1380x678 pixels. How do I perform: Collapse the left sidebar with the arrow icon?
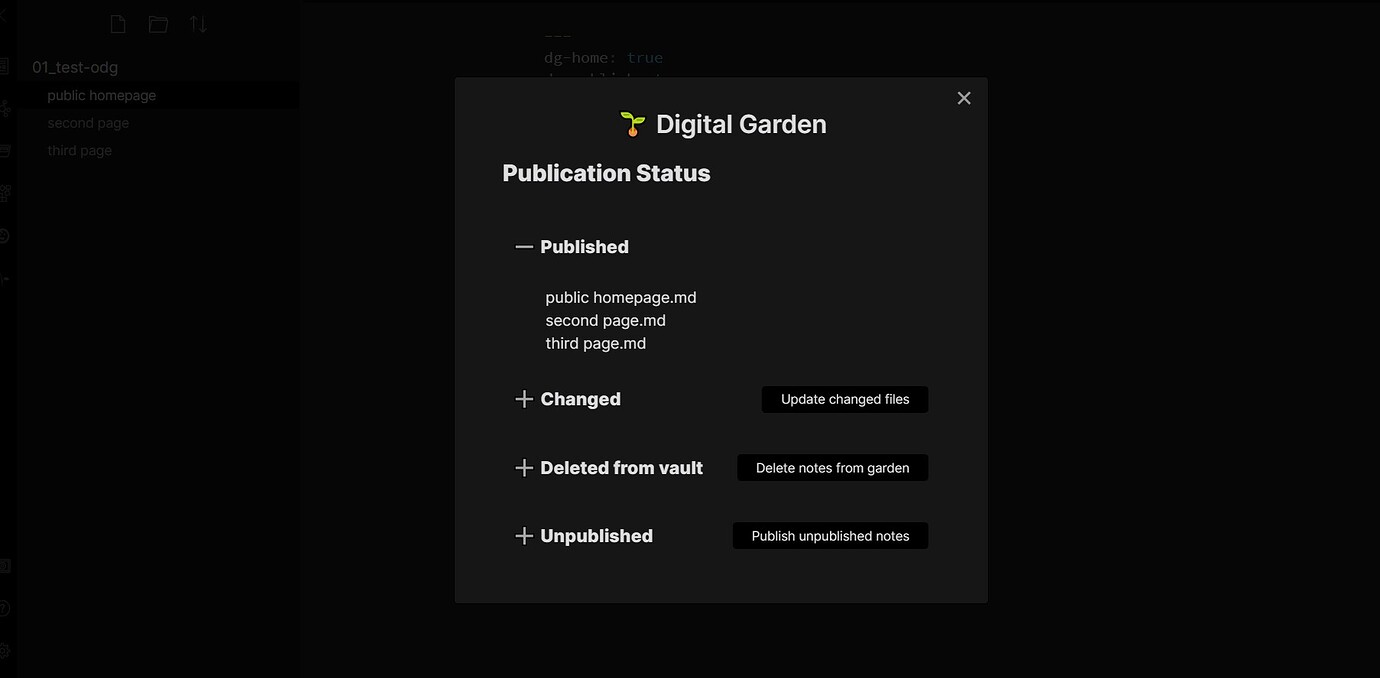[5, 16]
